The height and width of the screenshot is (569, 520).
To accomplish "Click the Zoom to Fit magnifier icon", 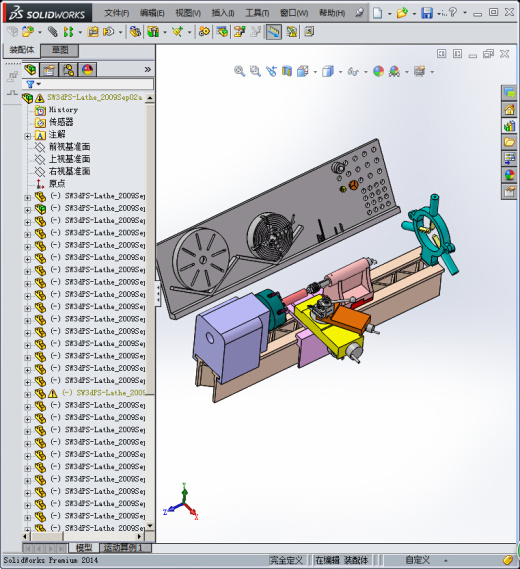I will pyautogui.click(x=239, y=71).
